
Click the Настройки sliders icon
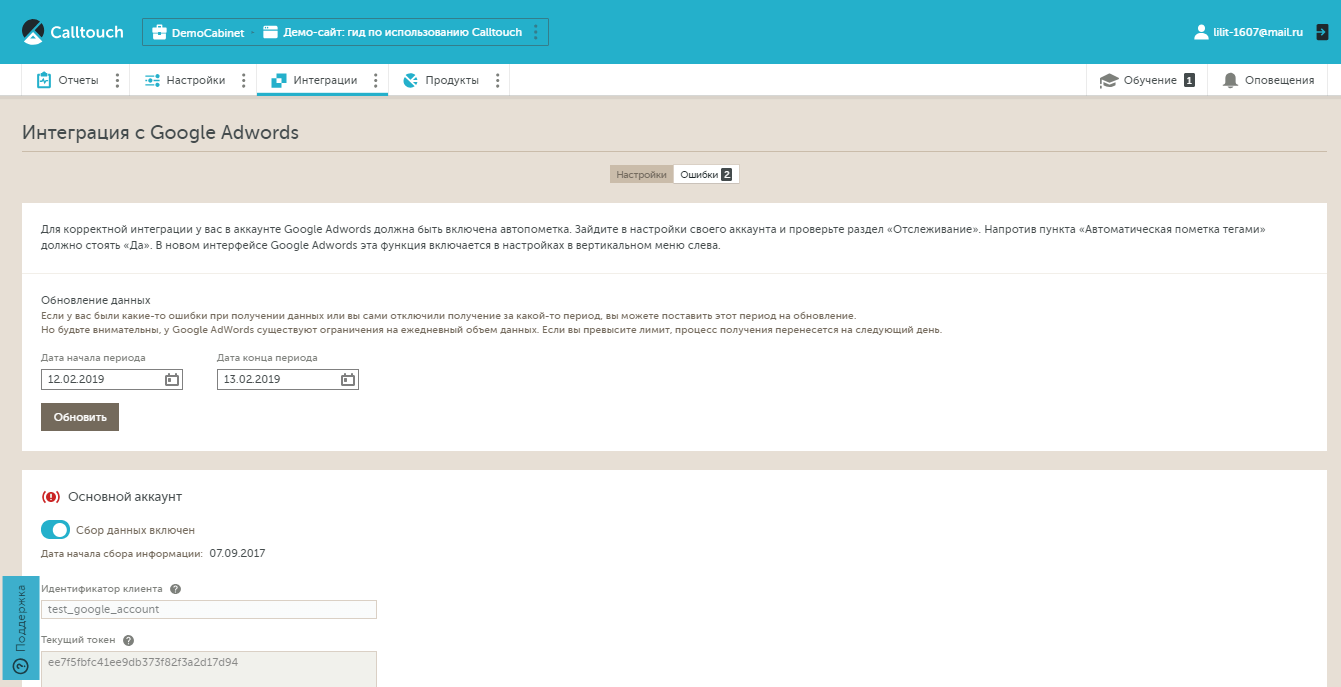[x=153, y=80]
